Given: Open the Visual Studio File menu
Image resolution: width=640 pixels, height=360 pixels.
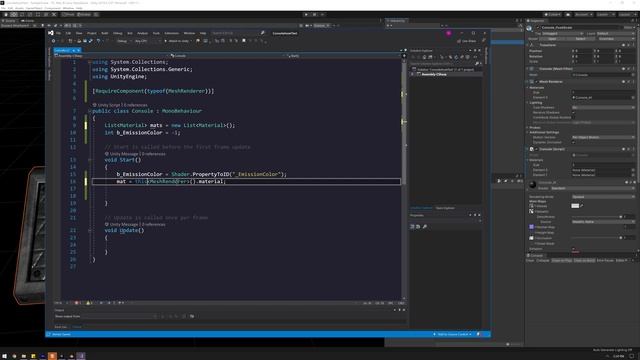Looking at the screenshot, I should [x=58, y=33].
